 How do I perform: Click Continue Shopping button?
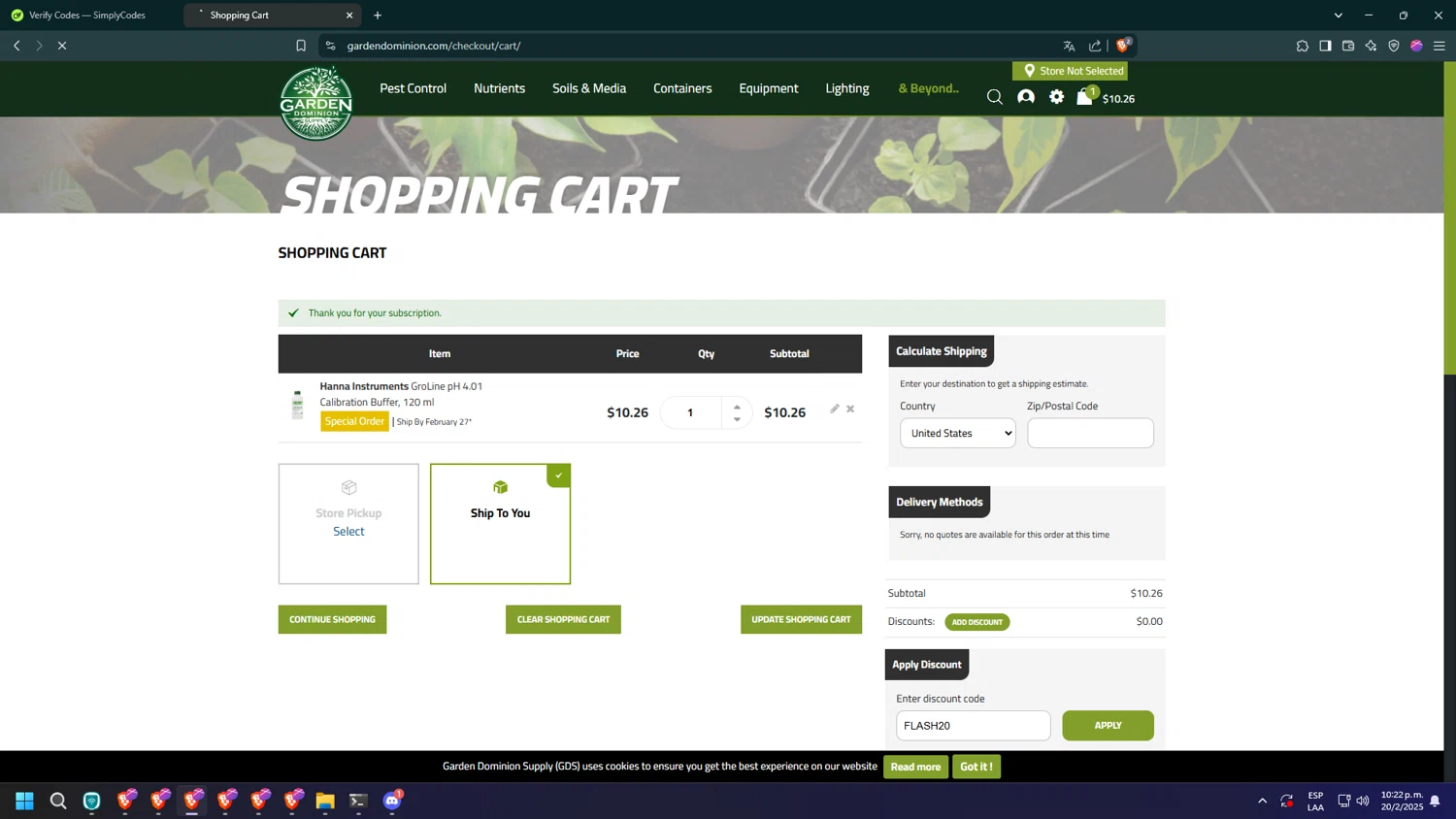(332, 619)
